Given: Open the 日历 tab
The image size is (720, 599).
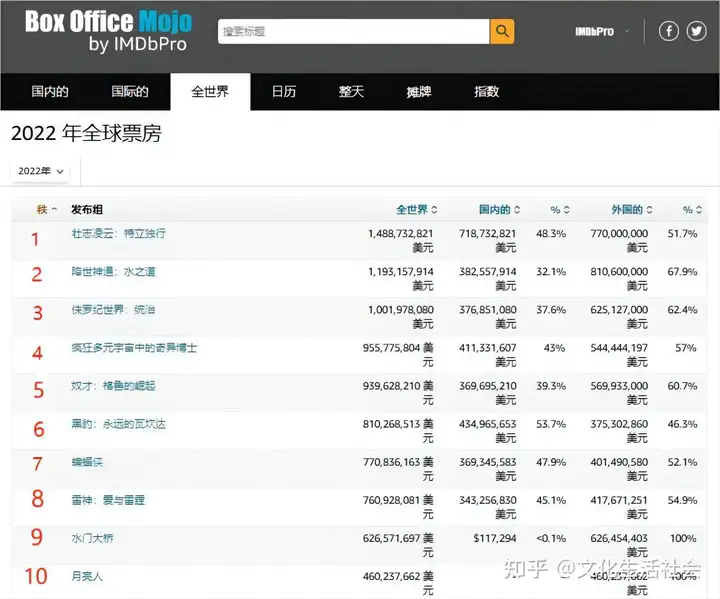Looking at the screenshot, I should pyautogui.click(x=284, y=91).
